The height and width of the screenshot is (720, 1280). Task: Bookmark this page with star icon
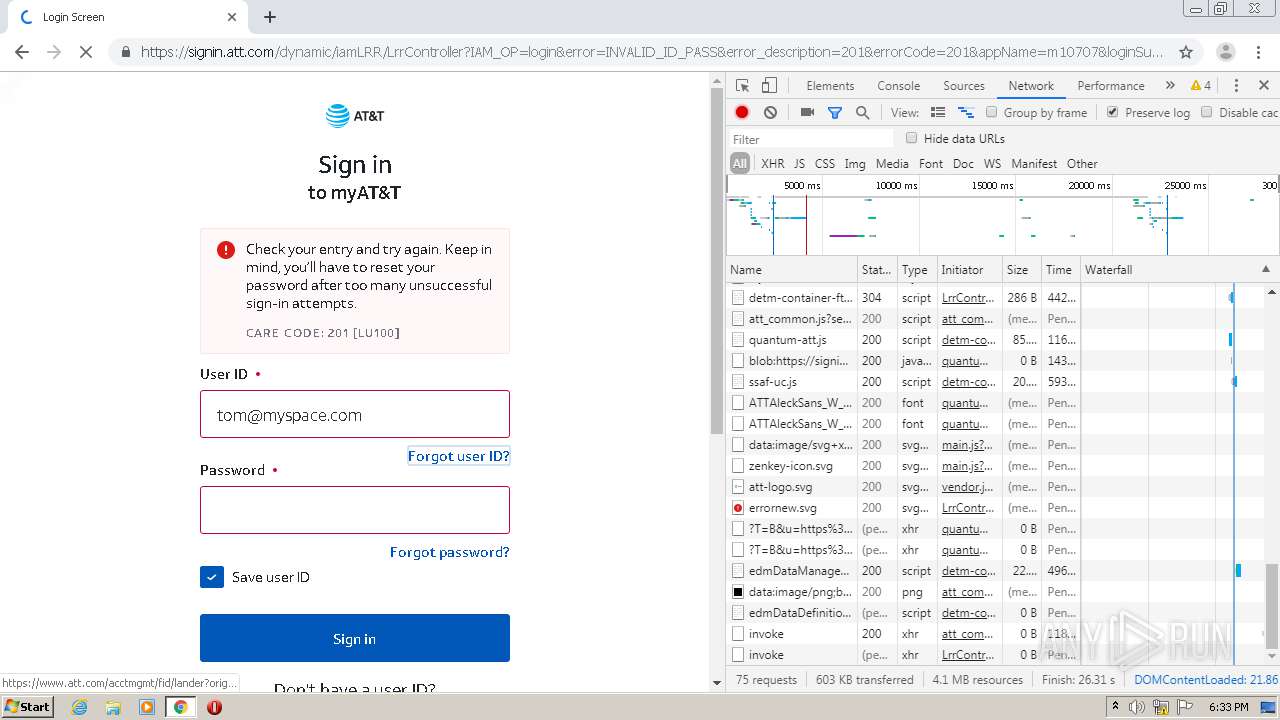coord(1186,52)
